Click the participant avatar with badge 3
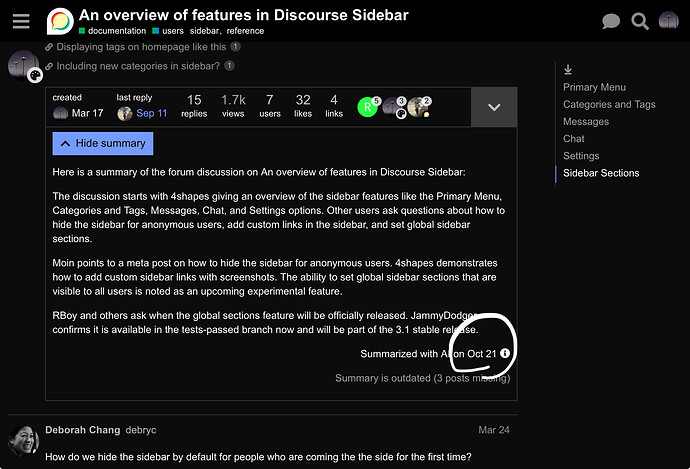 (x=392, y=107)
